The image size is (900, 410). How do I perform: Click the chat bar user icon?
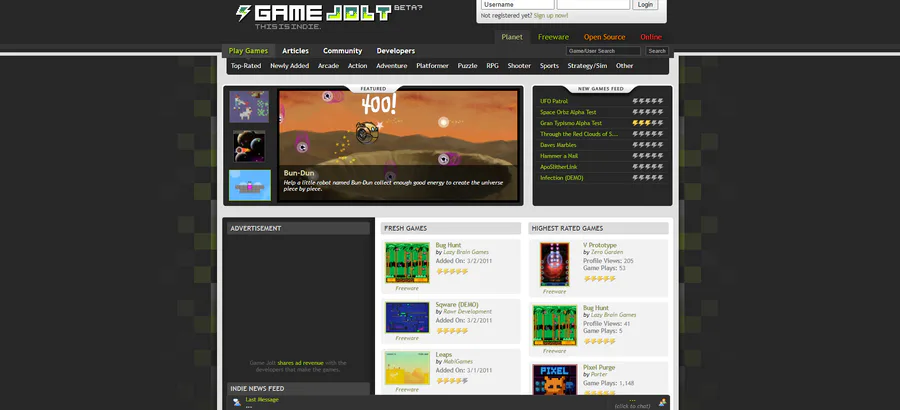tap(662, 403)
